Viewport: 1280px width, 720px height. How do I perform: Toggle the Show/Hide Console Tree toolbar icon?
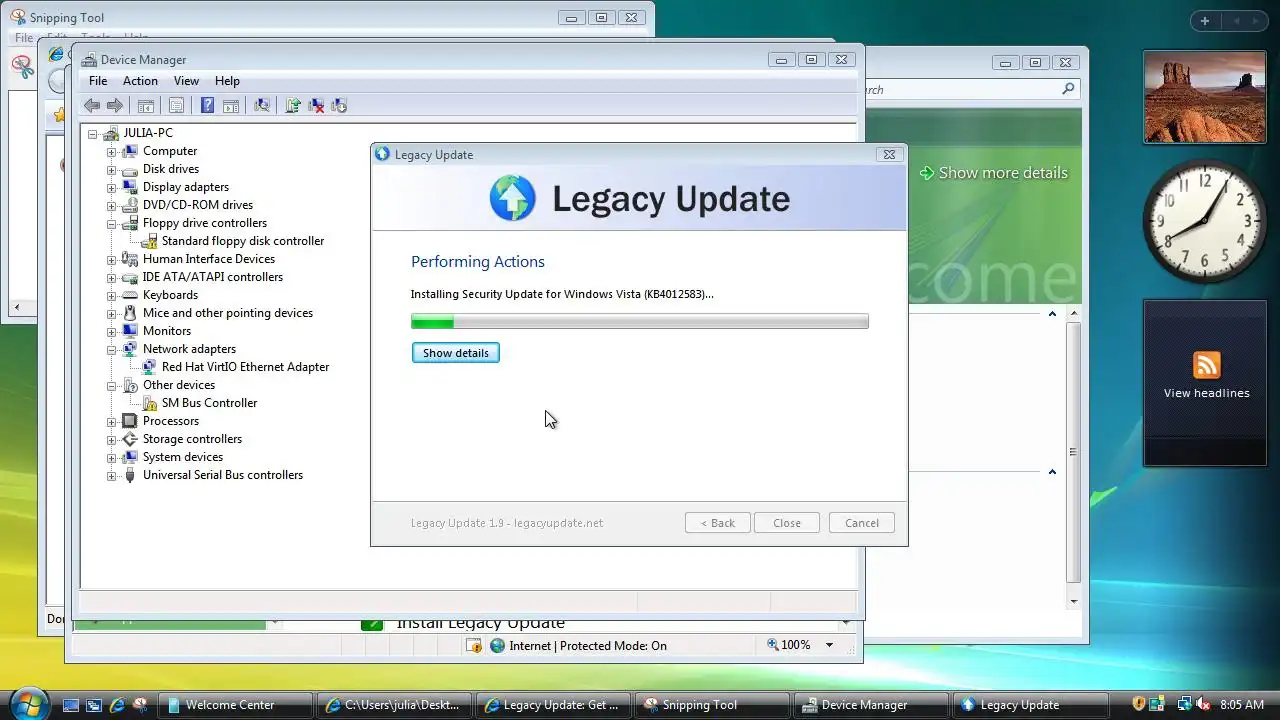click(146, 105)
